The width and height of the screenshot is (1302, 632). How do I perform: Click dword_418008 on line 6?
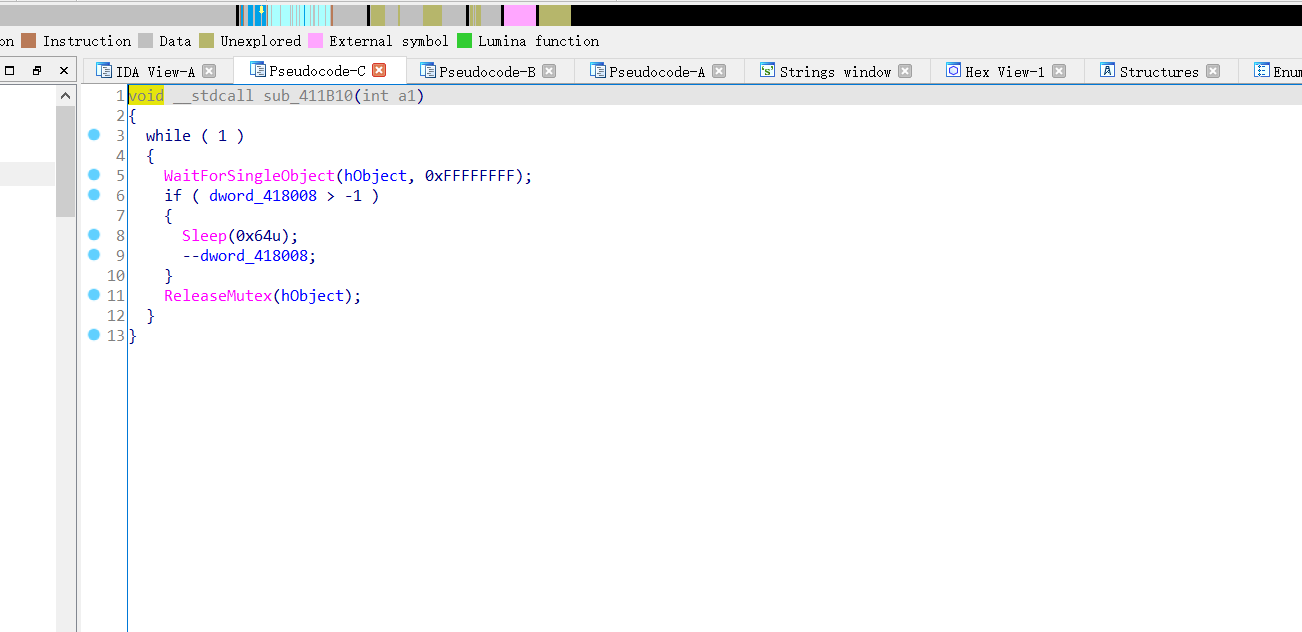point(263,195)
